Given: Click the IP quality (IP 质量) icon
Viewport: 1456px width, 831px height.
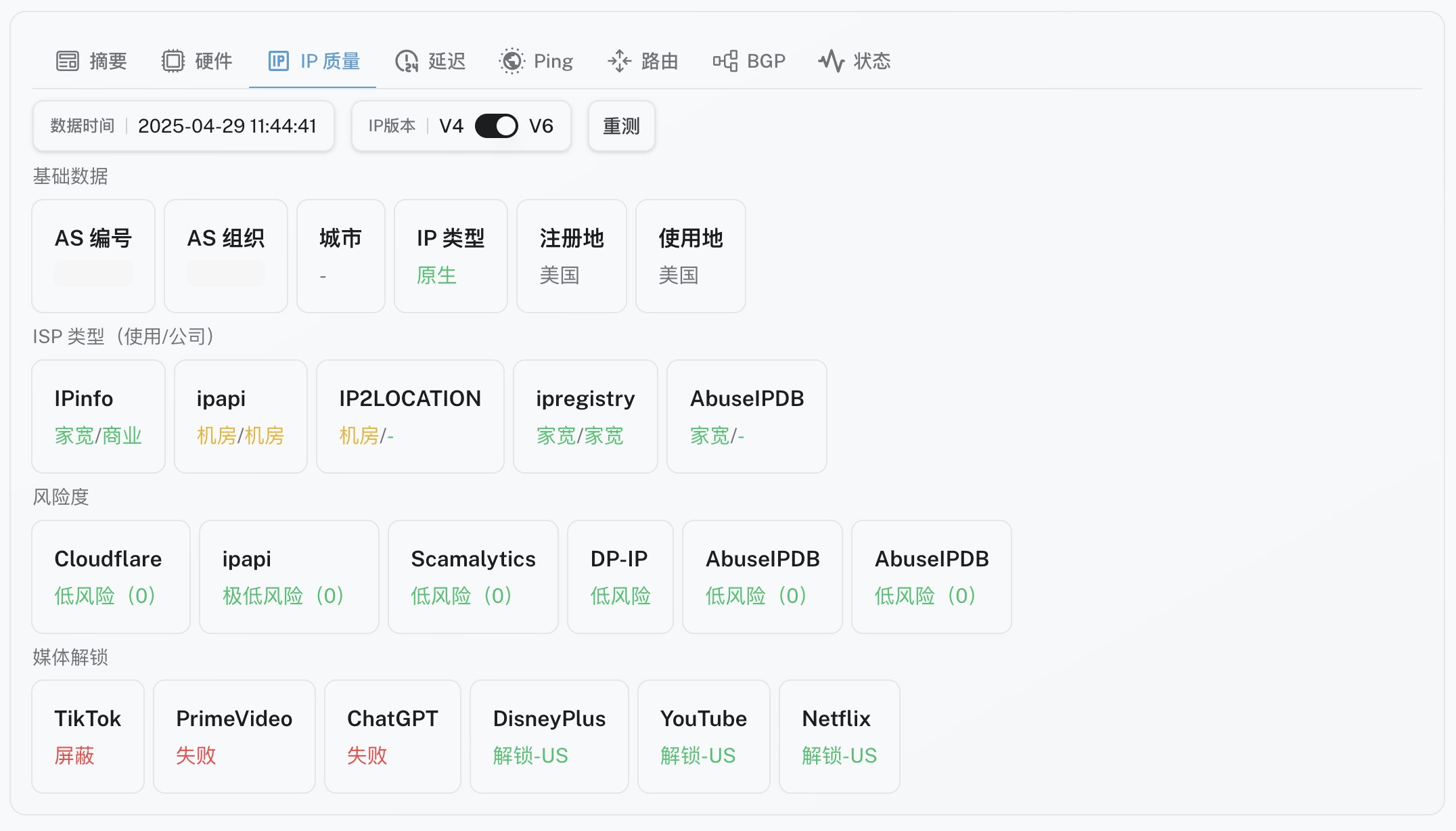Looking at the screenshot, I should pos(279,61).
